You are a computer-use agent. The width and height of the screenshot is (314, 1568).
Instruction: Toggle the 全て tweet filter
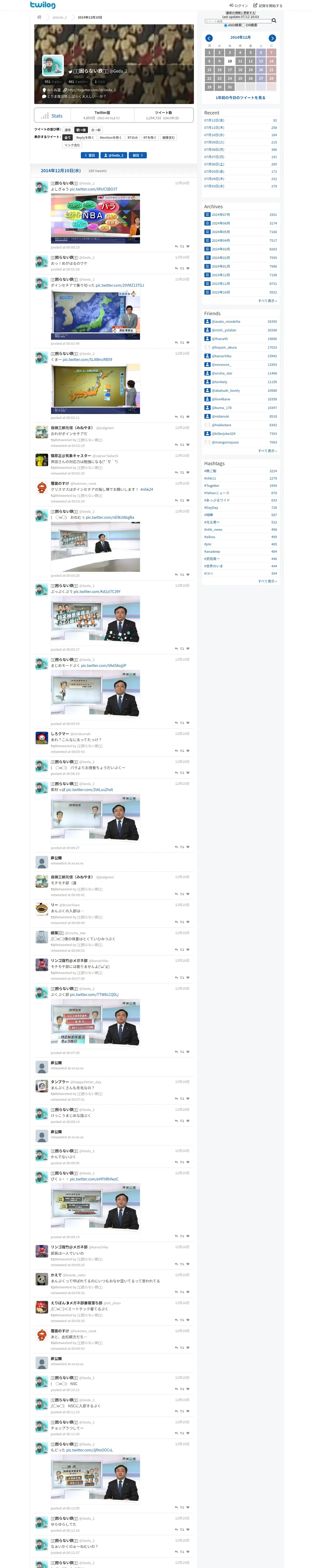(x=68, y=137)
